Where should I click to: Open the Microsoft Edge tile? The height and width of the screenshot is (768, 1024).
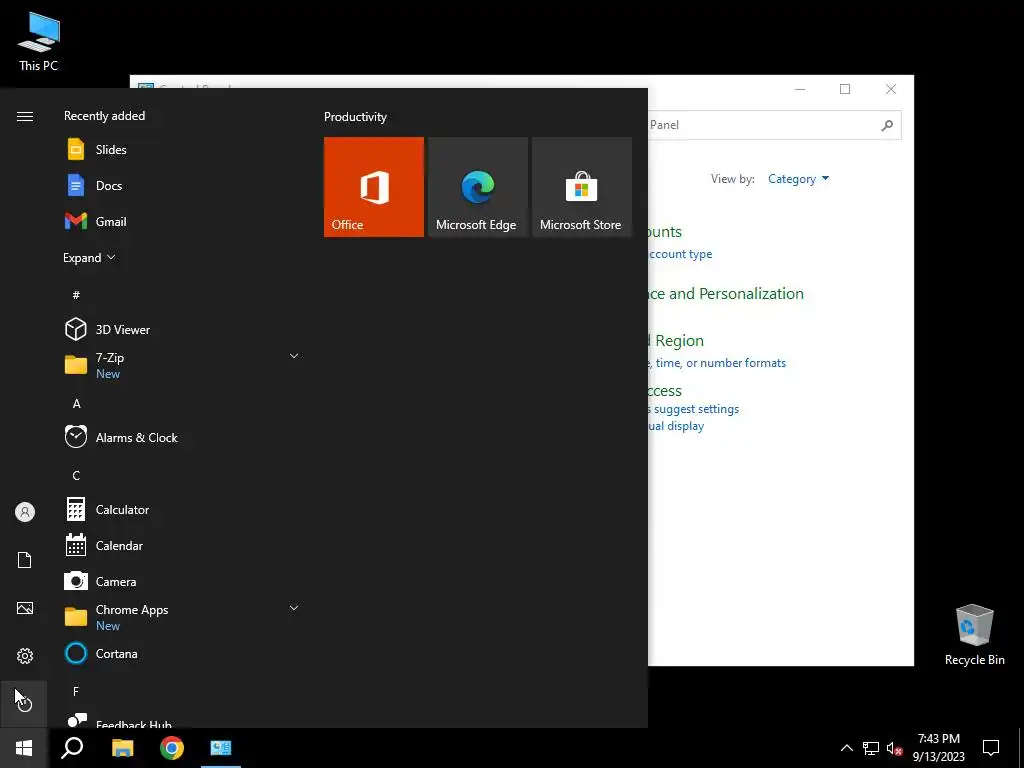click(477, 187)
